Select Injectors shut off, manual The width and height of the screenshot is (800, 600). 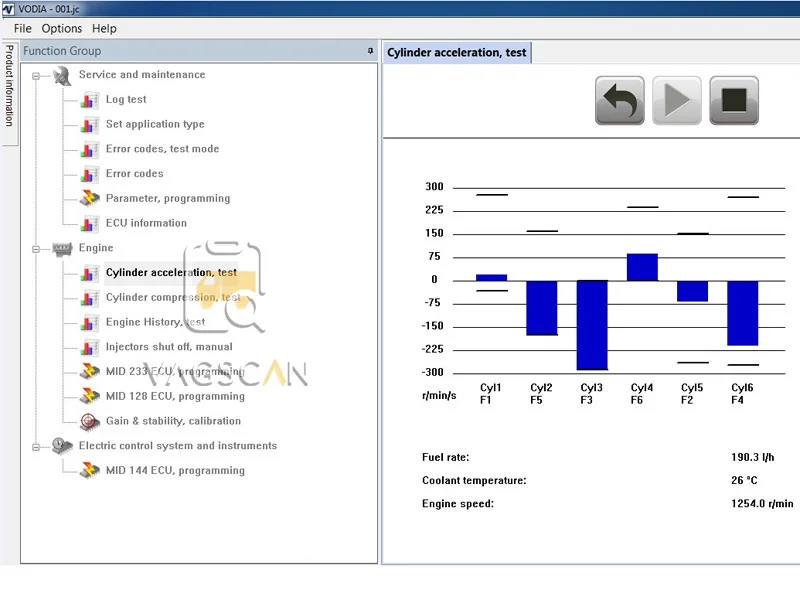tap(169, 346)
